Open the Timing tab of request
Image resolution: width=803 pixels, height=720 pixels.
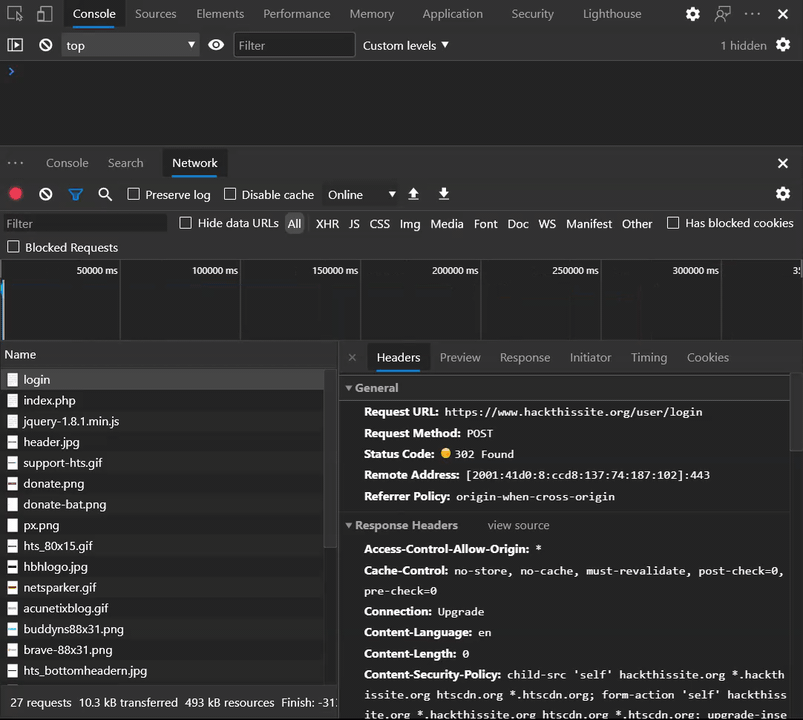[649, 357]
